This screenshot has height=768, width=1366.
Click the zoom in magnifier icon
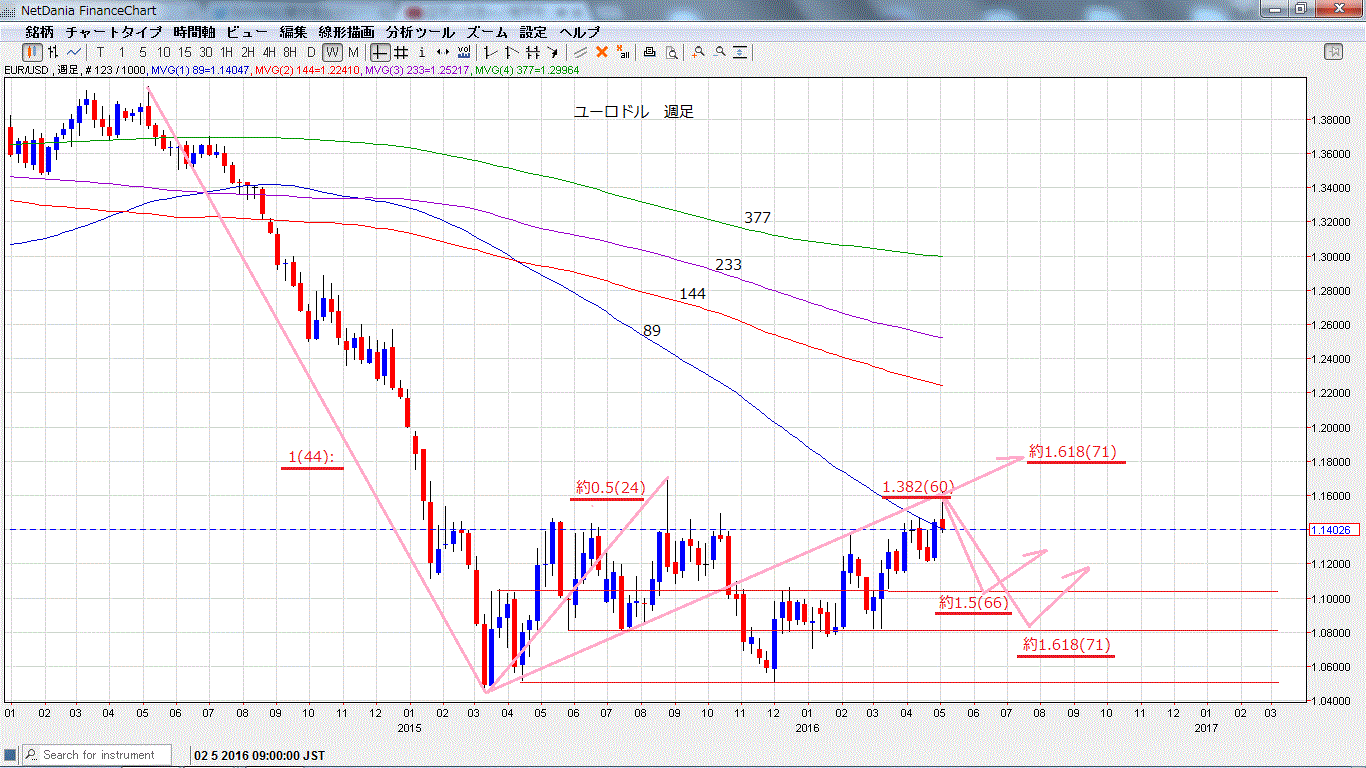(697, 51)
